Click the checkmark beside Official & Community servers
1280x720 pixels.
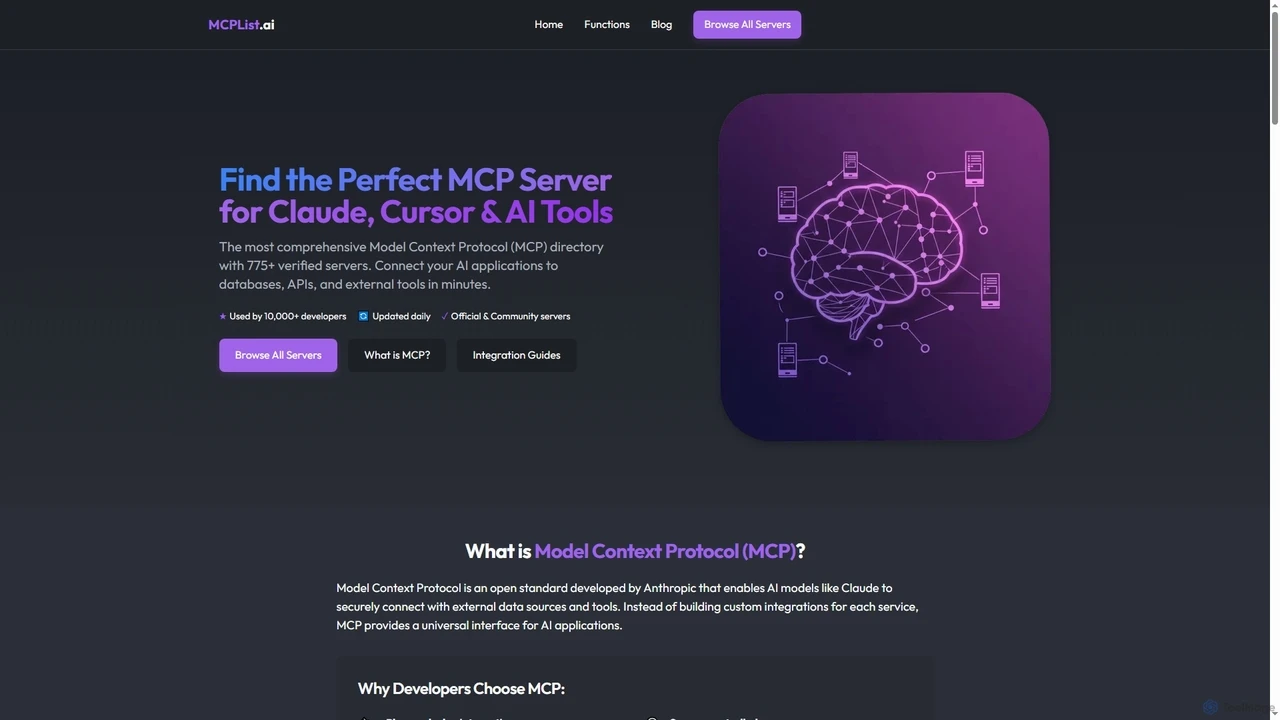pyautogui.click(x=444, y=316)
